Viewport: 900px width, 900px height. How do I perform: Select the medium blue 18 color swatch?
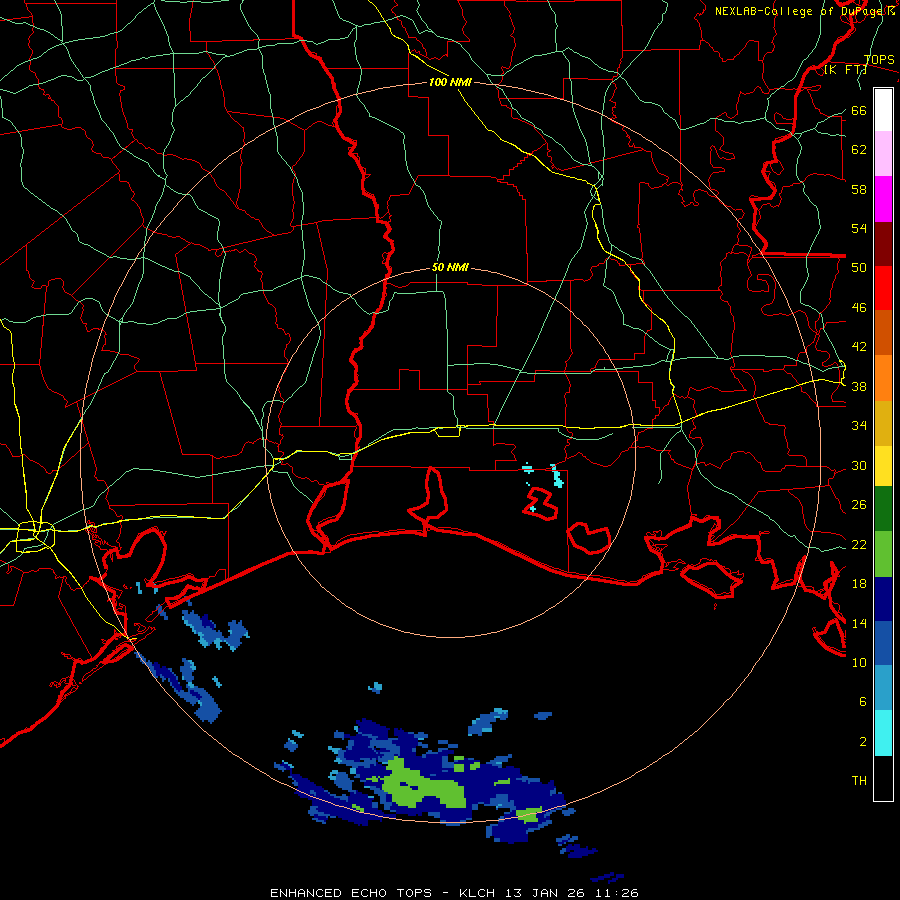(883, 643)
